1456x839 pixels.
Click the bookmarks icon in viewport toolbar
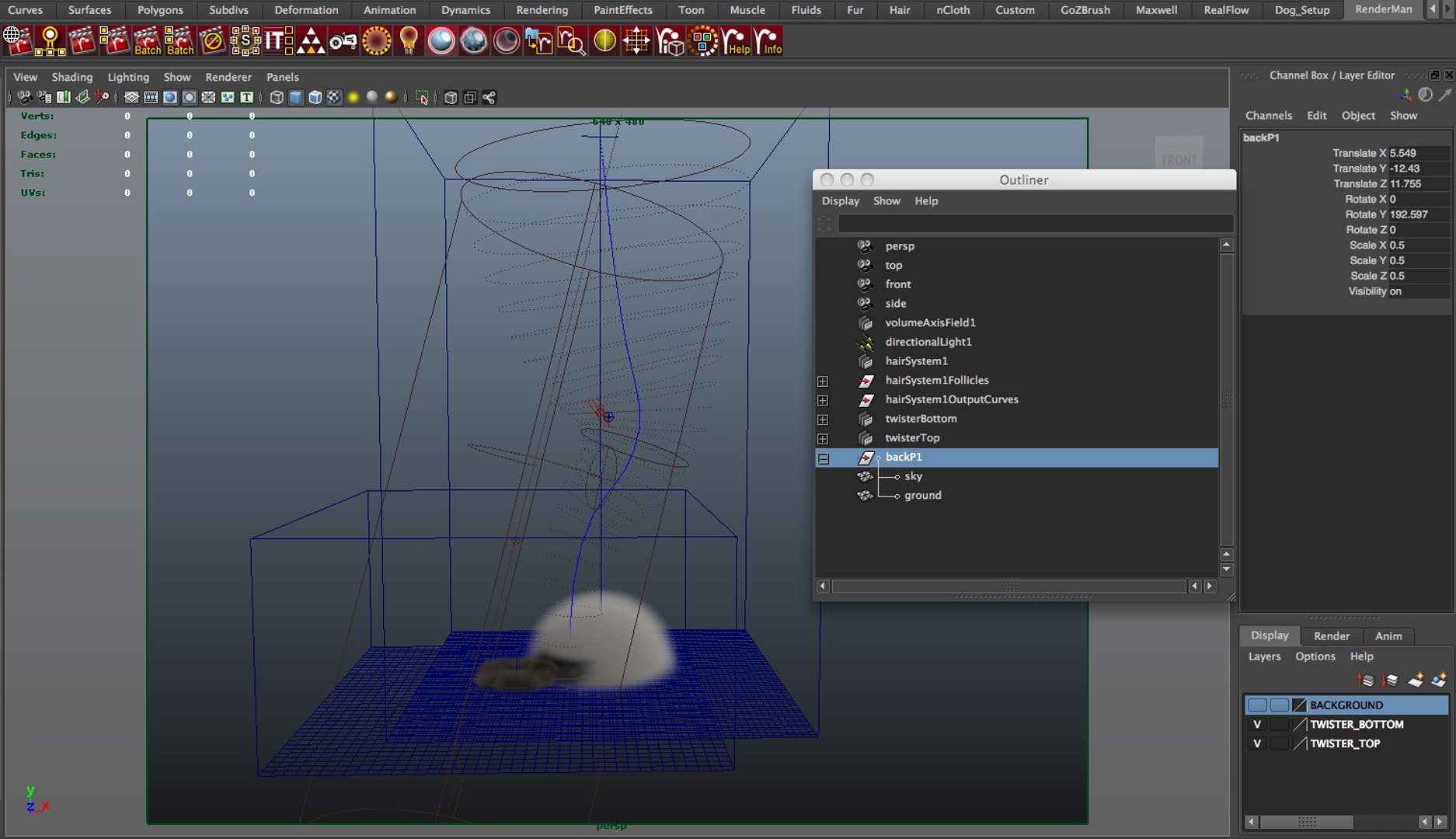point(64,97)
